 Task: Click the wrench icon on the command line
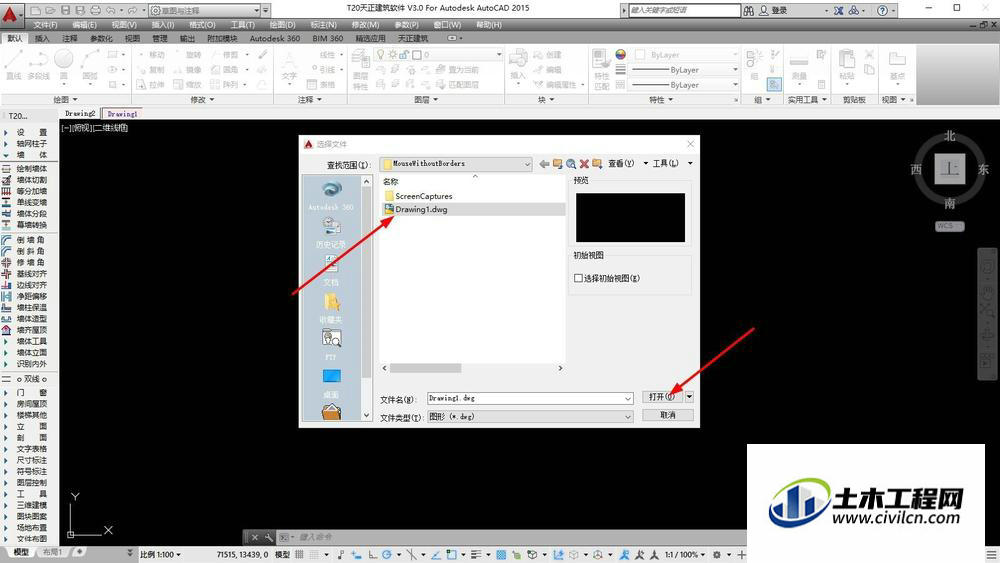[269, 537]
